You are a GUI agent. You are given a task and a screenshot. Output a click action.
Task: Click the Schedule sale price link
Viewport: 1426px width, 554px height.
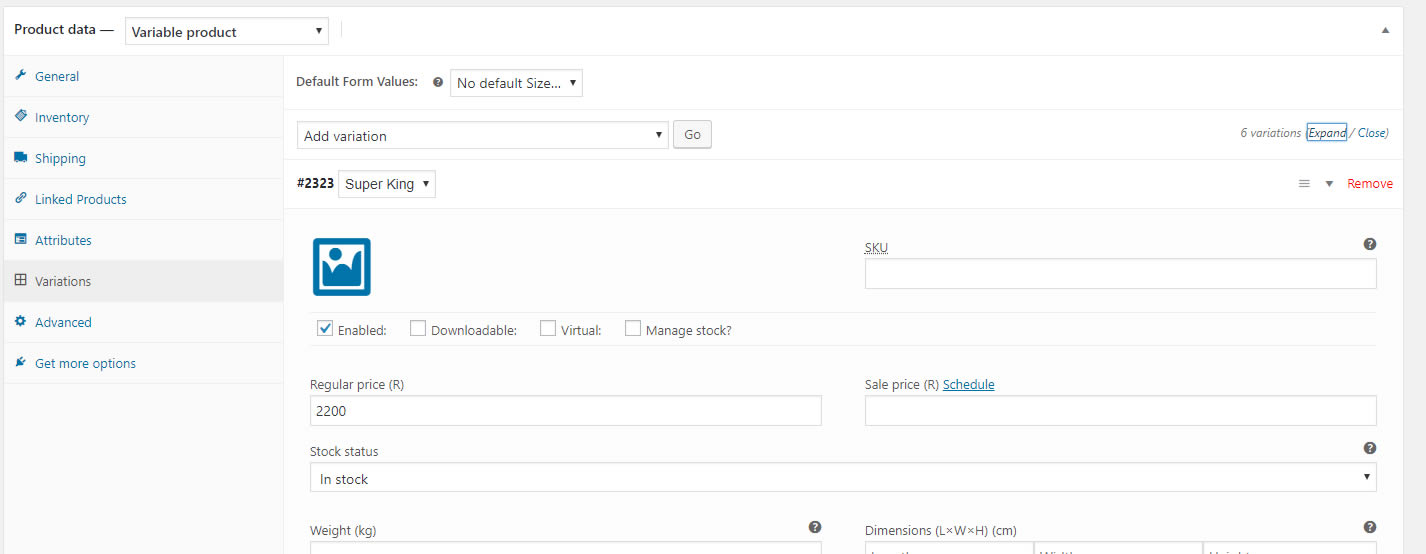coord(968,385)
